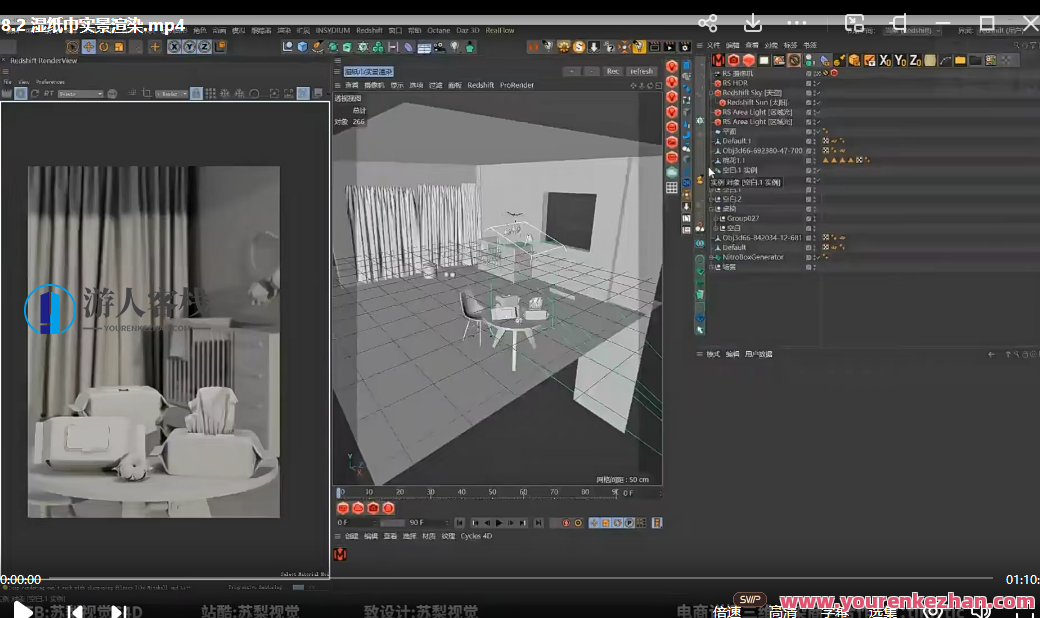The image size is (1040, 618).
Task: Select the NitroBoxGenerator object in list
Action: (x=752, y=257)
